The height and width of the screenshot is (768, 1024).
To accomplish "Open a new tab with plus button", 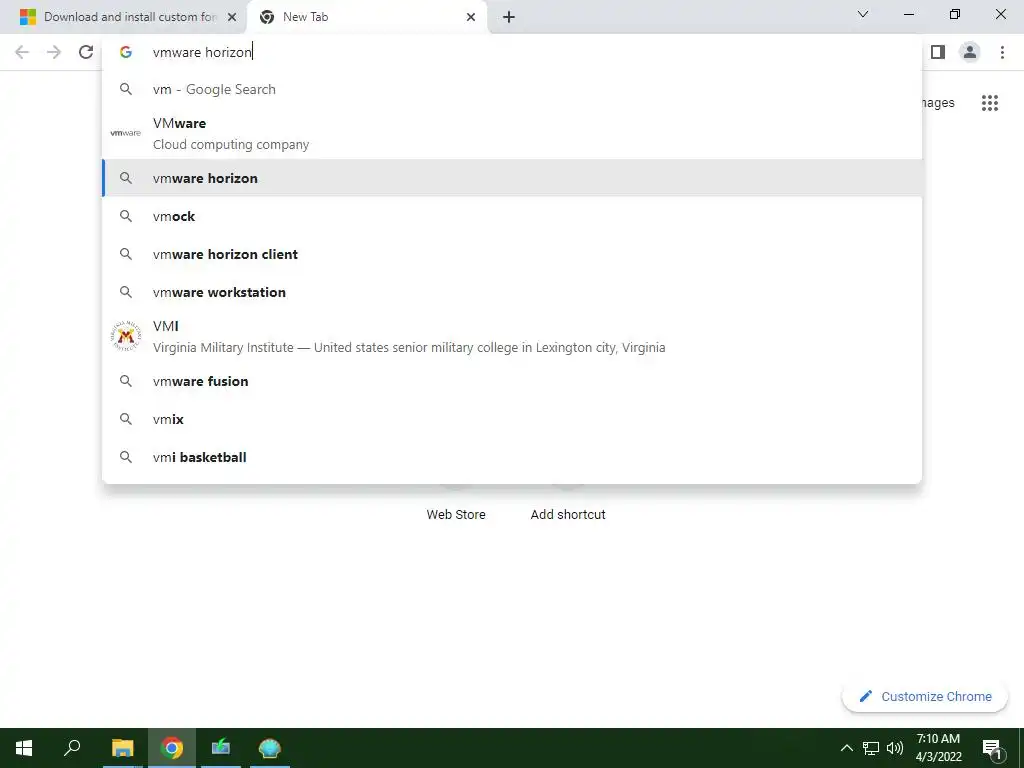I will tap(509, 17).
